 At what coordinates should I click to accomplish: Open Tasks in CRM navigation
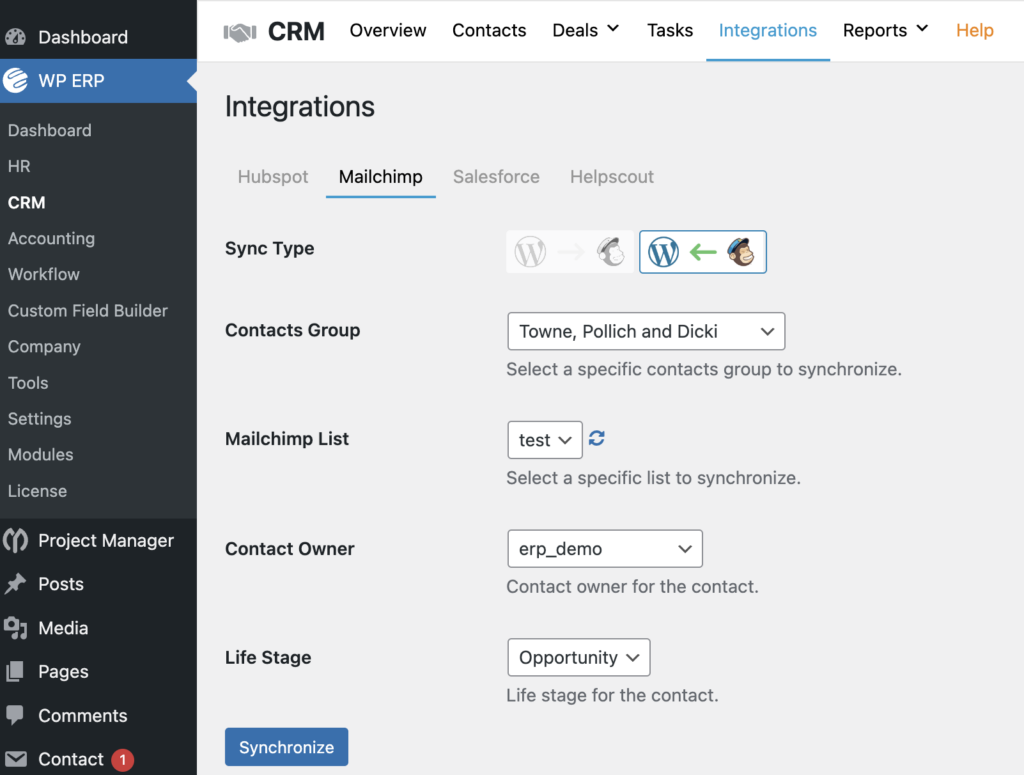(670, 30)
